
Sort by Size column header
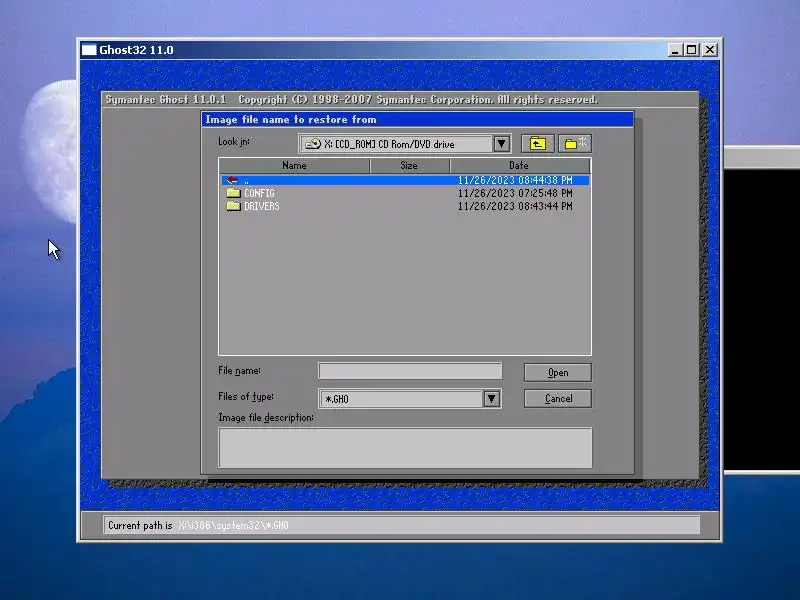(x=409, y=165)
